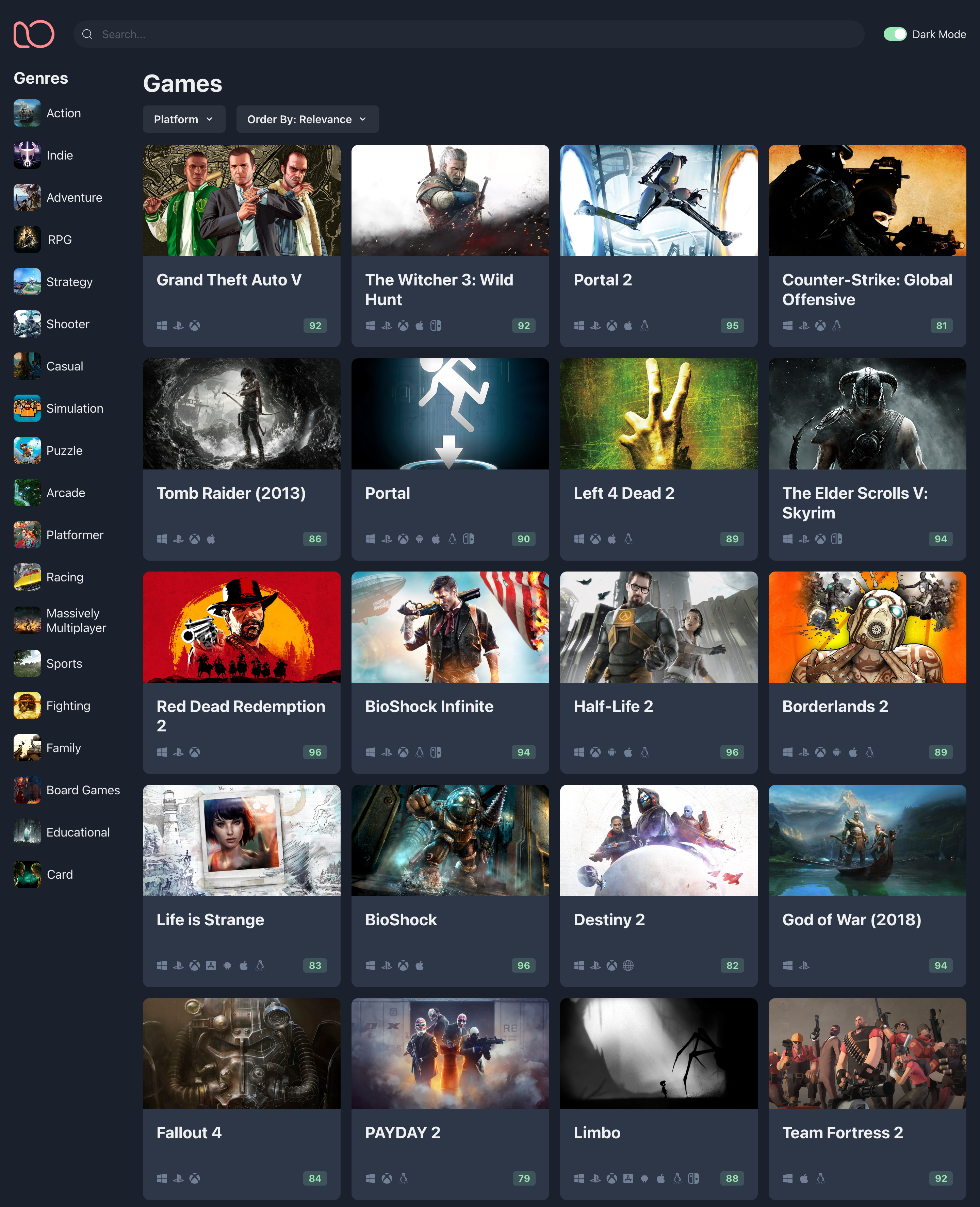Focus the Search input field
The image size is (980, 1207).
[469, 34]
